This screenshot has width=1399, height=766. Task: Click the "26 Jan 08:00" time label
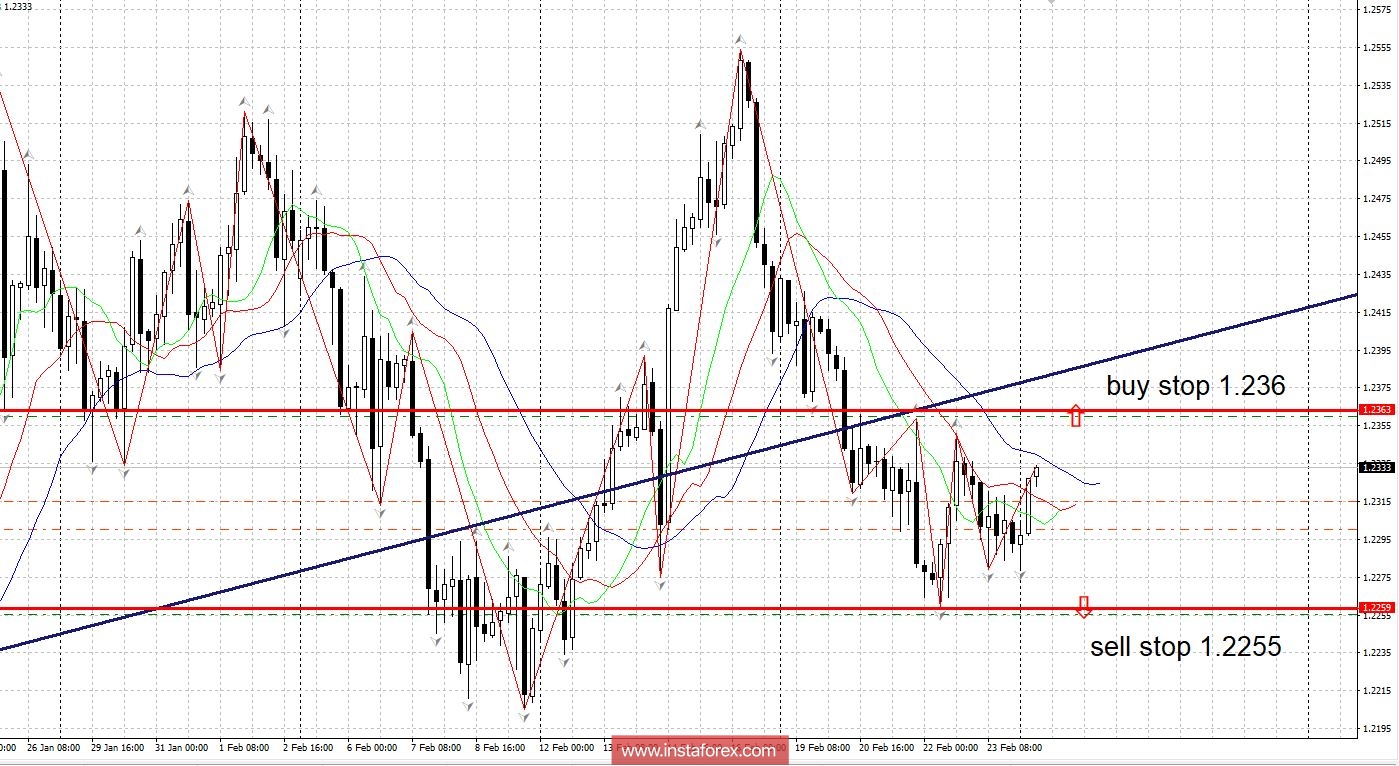[52, 747]
